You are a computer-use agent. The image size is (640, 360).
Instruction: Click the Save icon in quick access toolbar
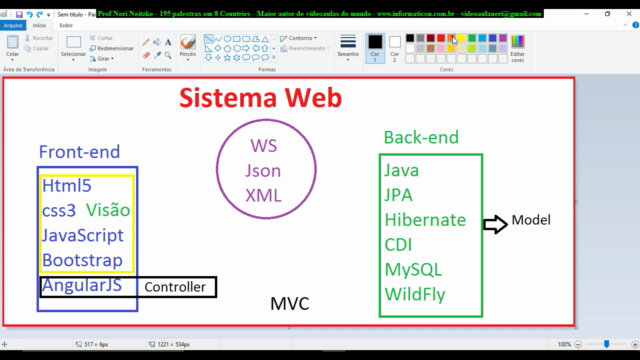[19, 14]
